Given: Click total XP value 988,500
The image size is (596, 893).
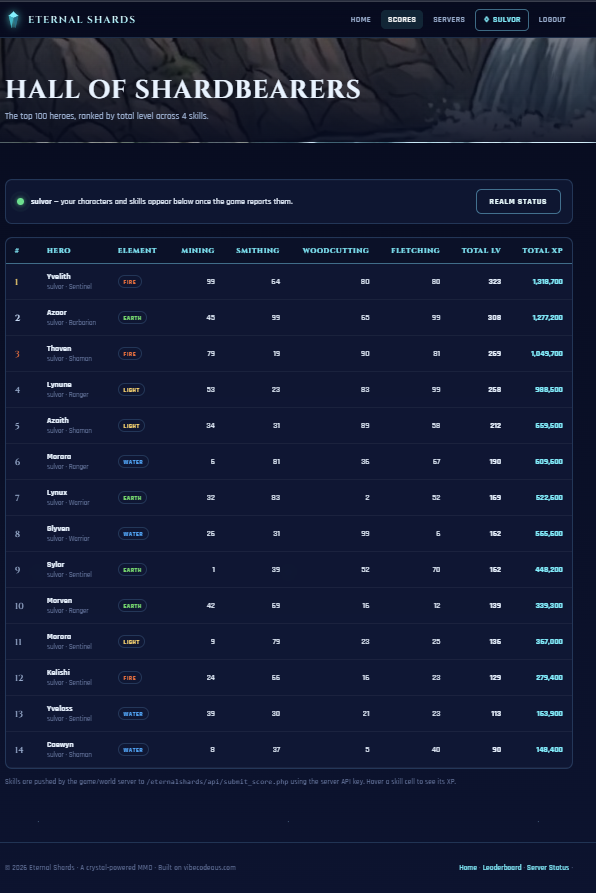Looking at the screenshot, I should tap(549, 390).
